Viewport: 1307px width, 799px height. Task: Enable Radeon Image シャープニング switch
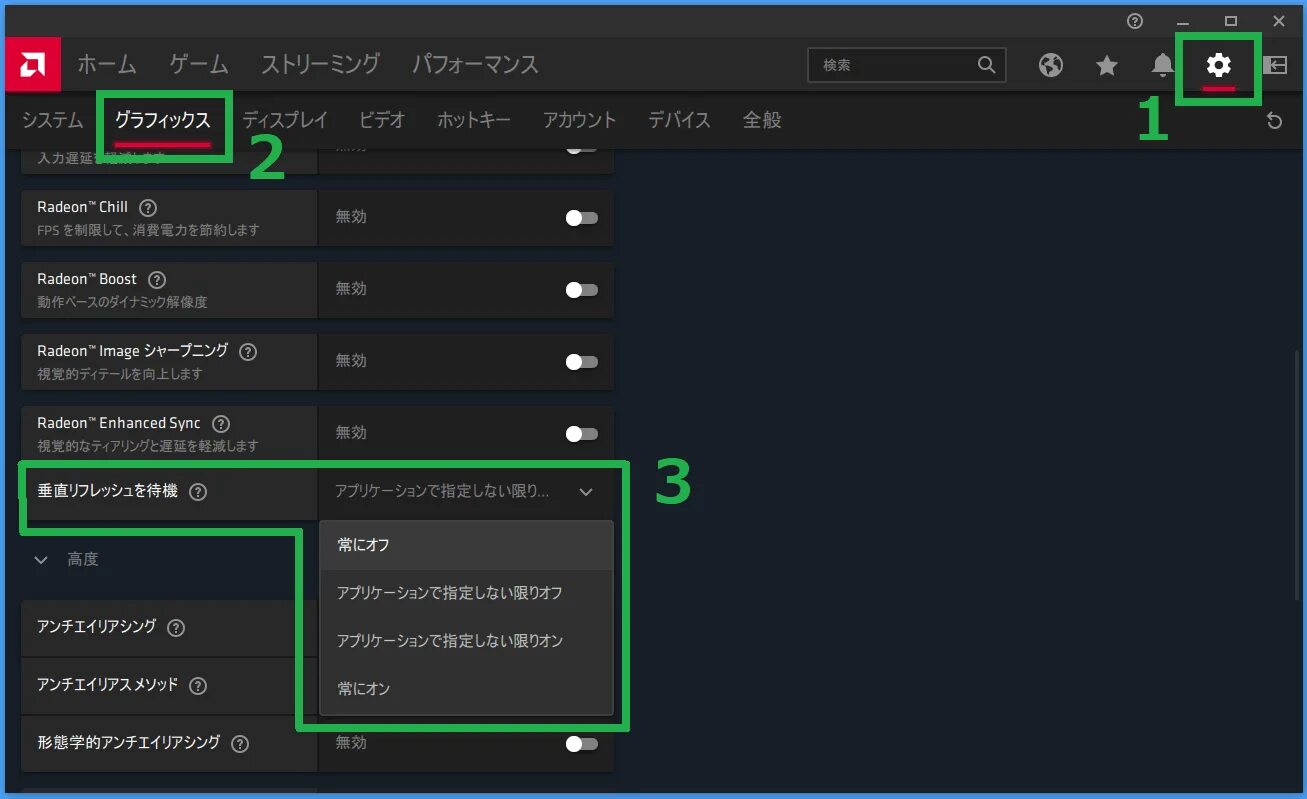582,362
